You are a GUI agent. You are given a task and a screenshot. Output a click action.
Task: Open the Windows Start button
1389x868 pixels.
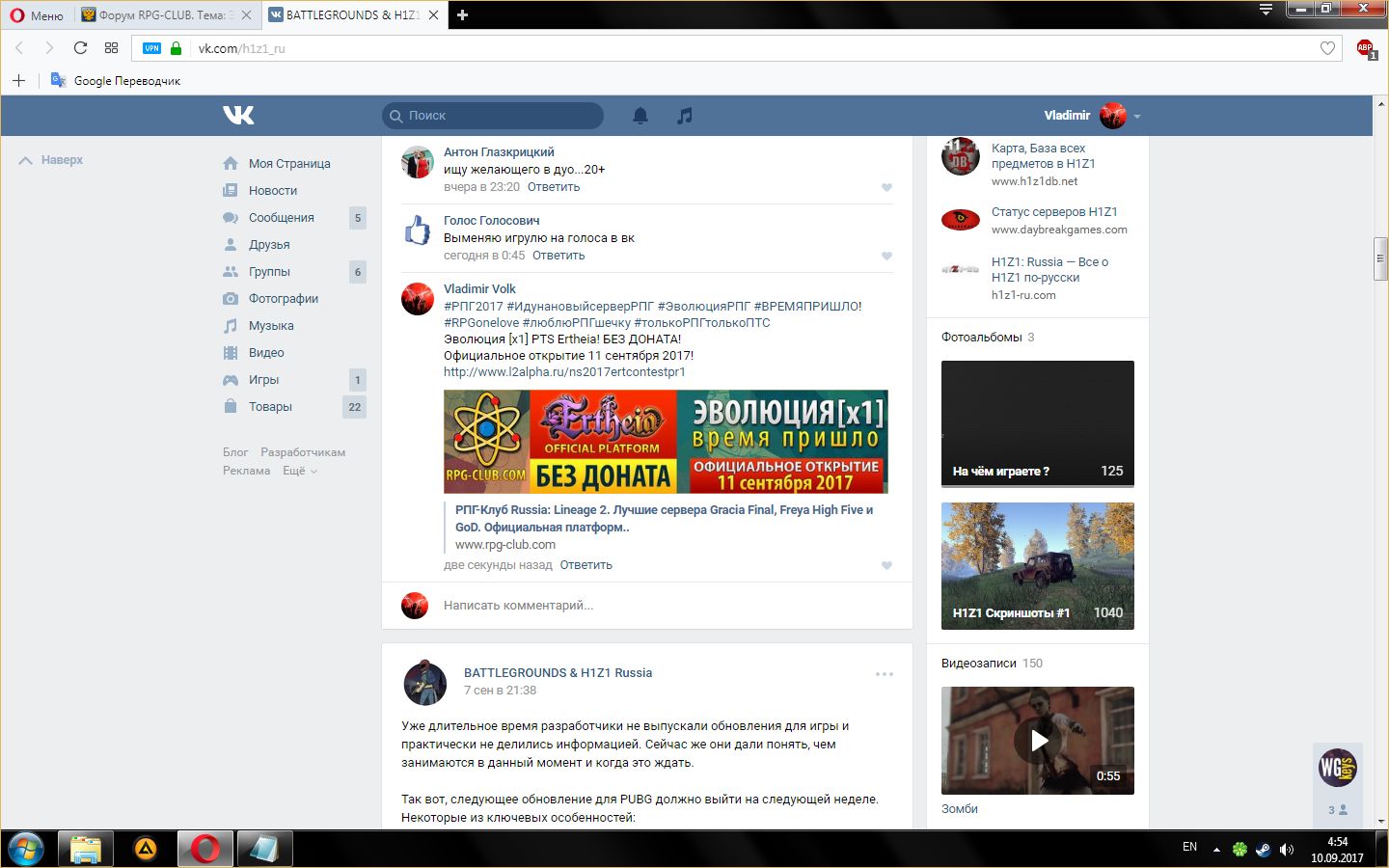25,850
